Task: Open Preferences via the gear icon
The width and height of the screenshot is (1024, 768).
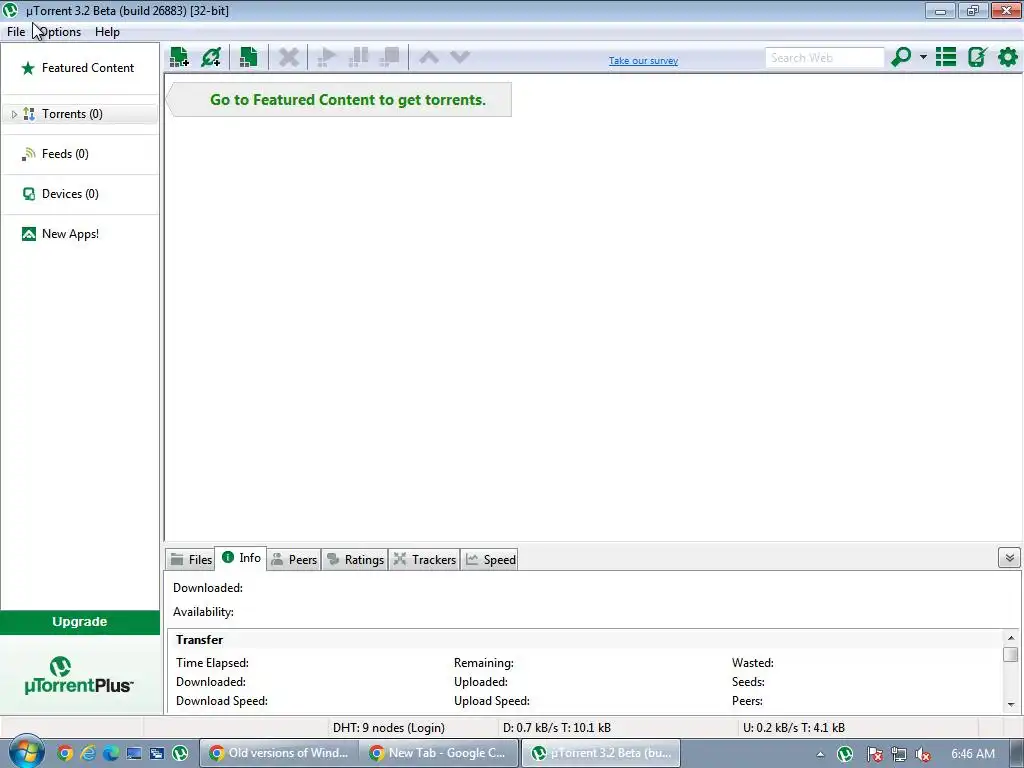Action: (x=1008, y=57)
